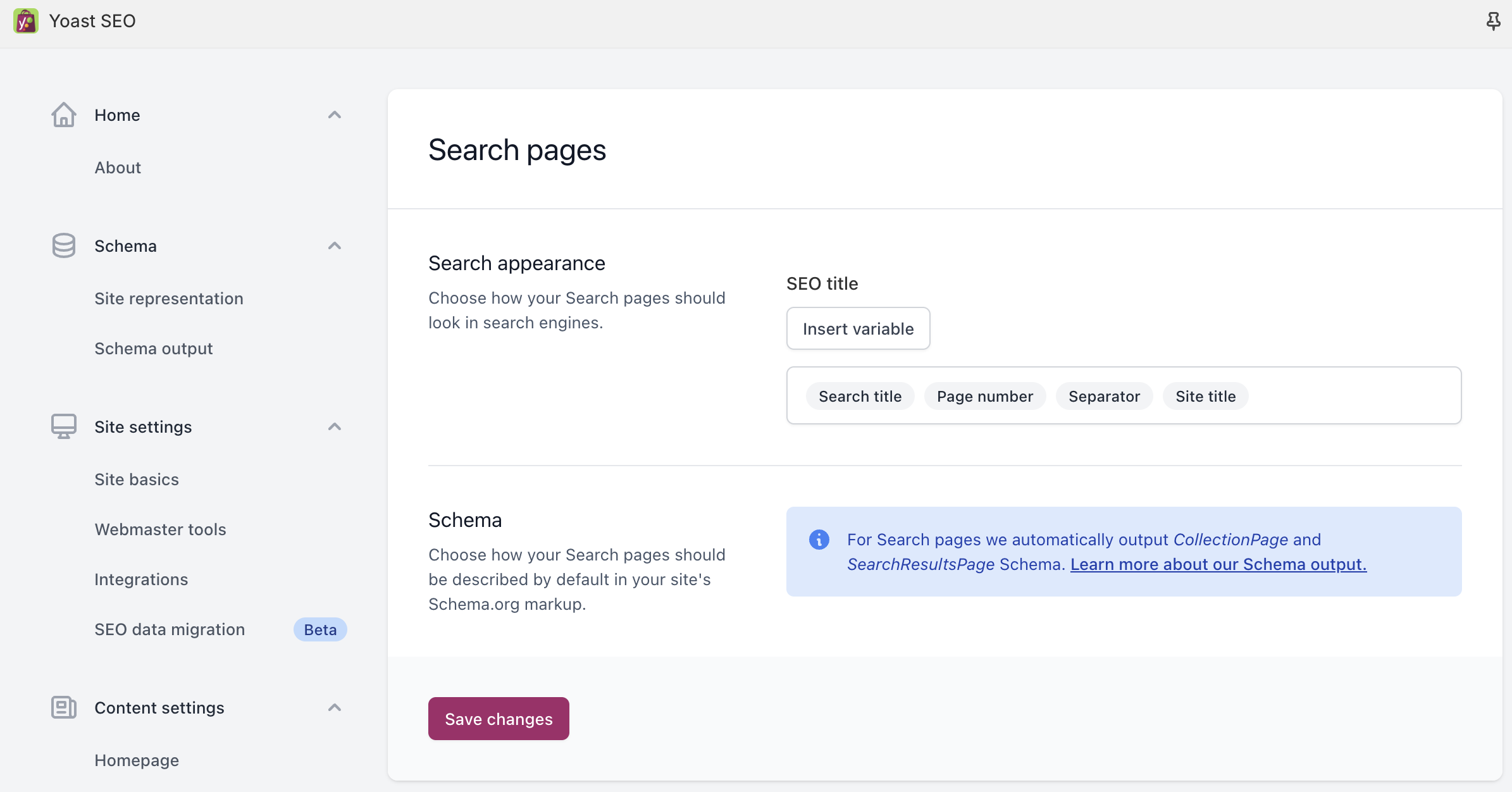Viewport: 1512px width, 792px height.
Task: Collapse the Site settings section chevron
Action: click(335, 427)
